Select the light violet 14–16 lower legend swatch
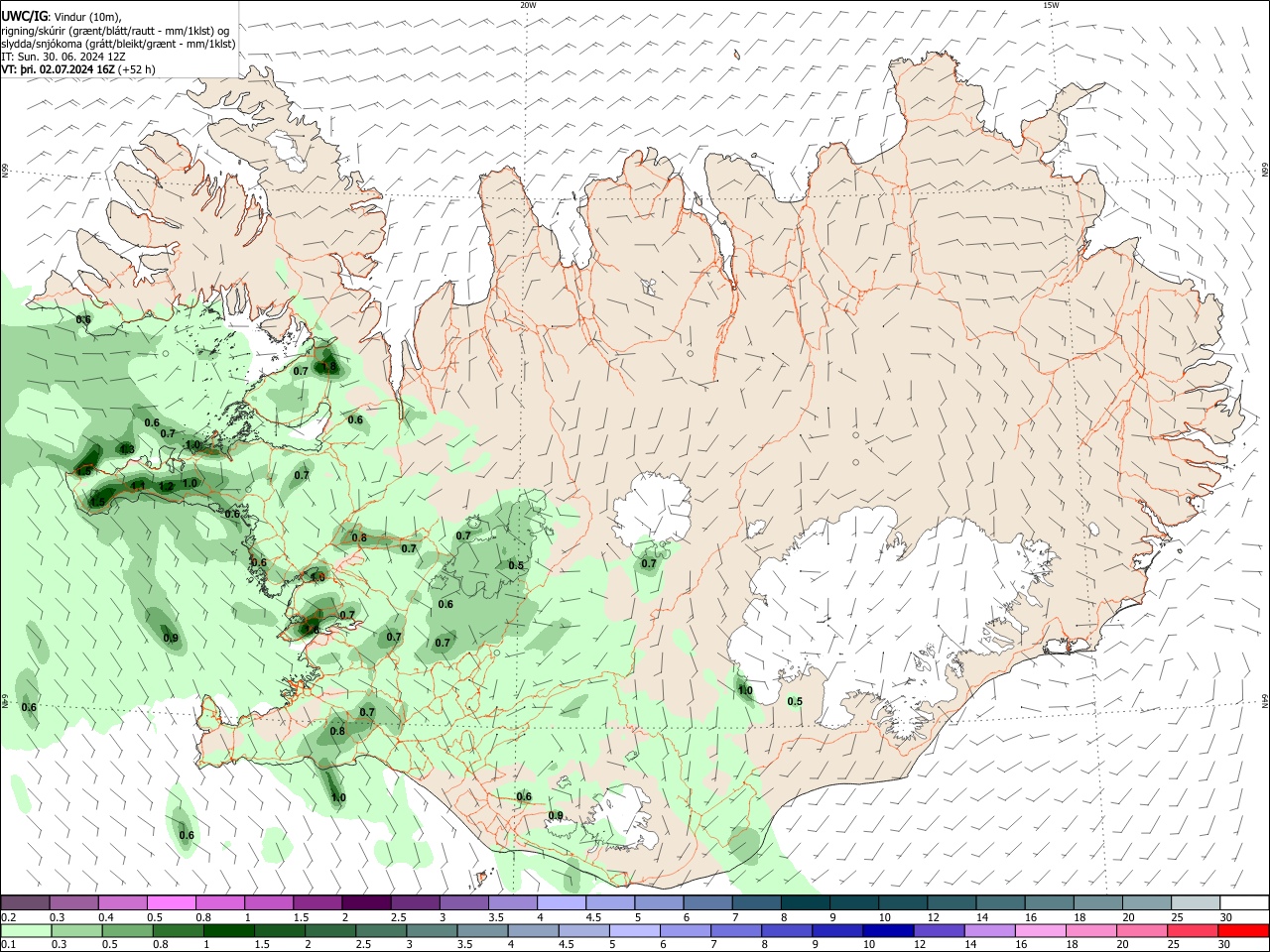The width and height of the screenshot is (1270, 952). (988, 930)
